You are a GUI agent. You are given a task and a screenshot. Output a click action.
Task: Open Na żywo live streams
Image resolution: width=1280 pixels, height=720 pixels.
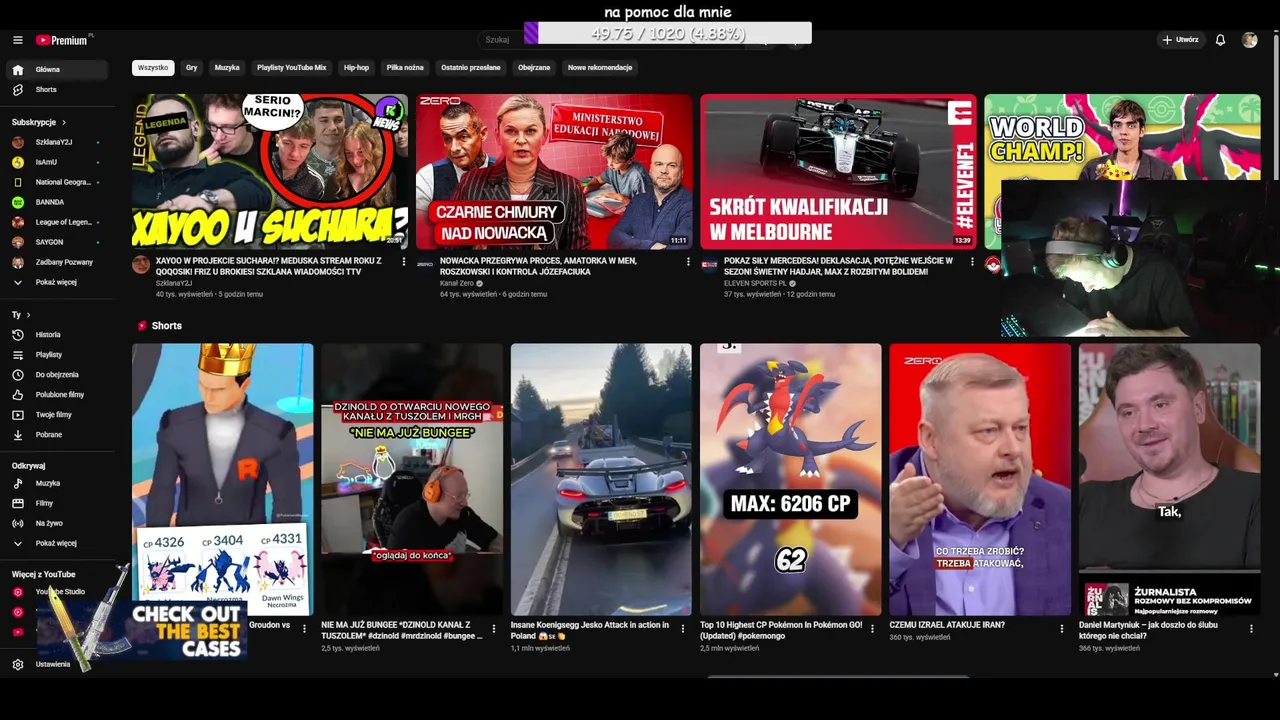[x=58, y=523]
